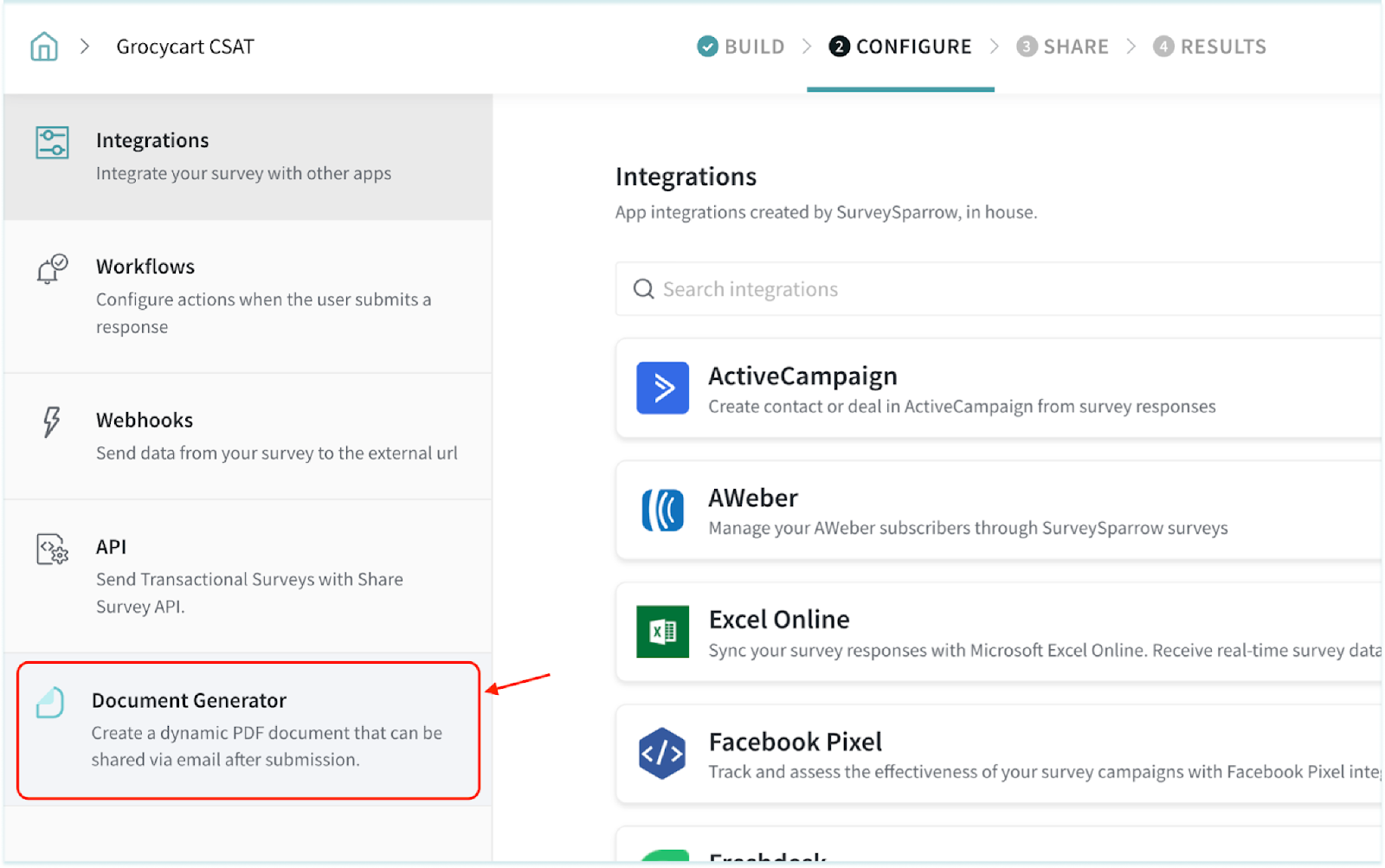Switch to the SHARE step

click(1063, 47)
